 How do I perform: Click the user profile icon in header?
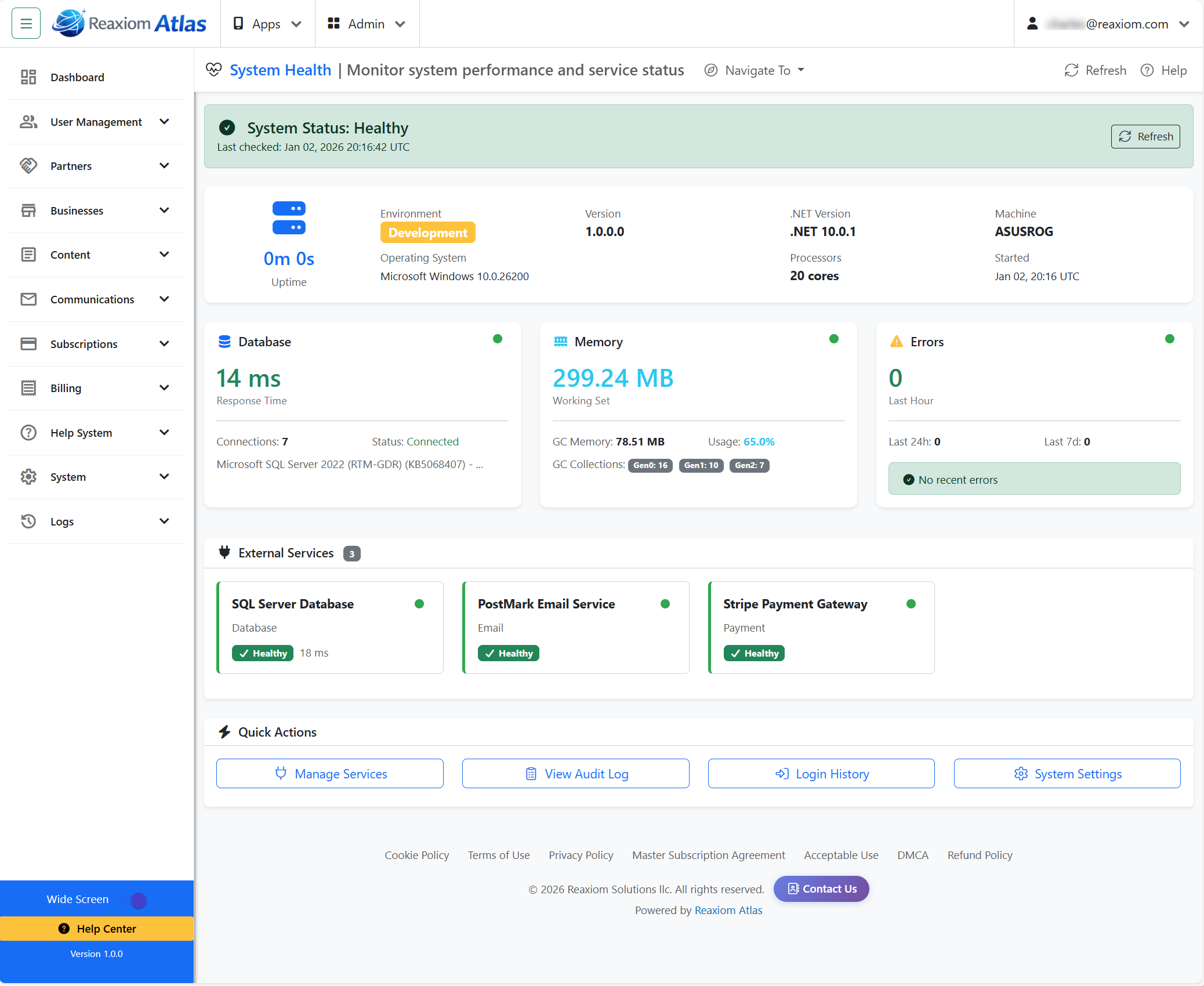1032,24
